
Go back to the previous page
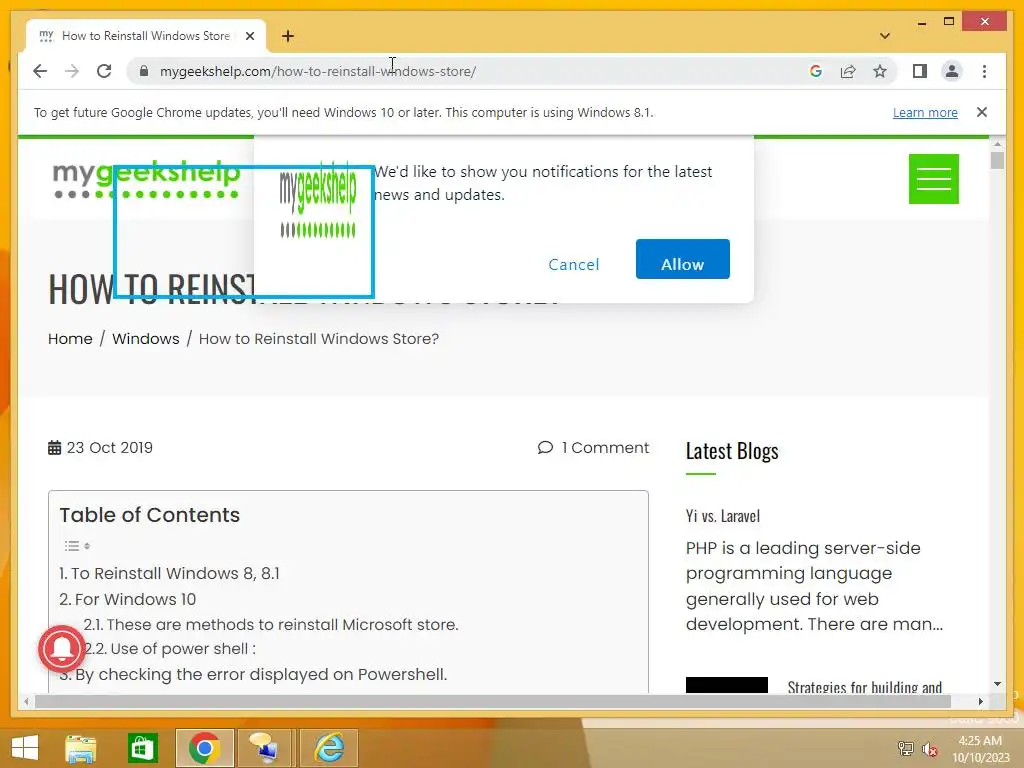(x=40, y=71)
